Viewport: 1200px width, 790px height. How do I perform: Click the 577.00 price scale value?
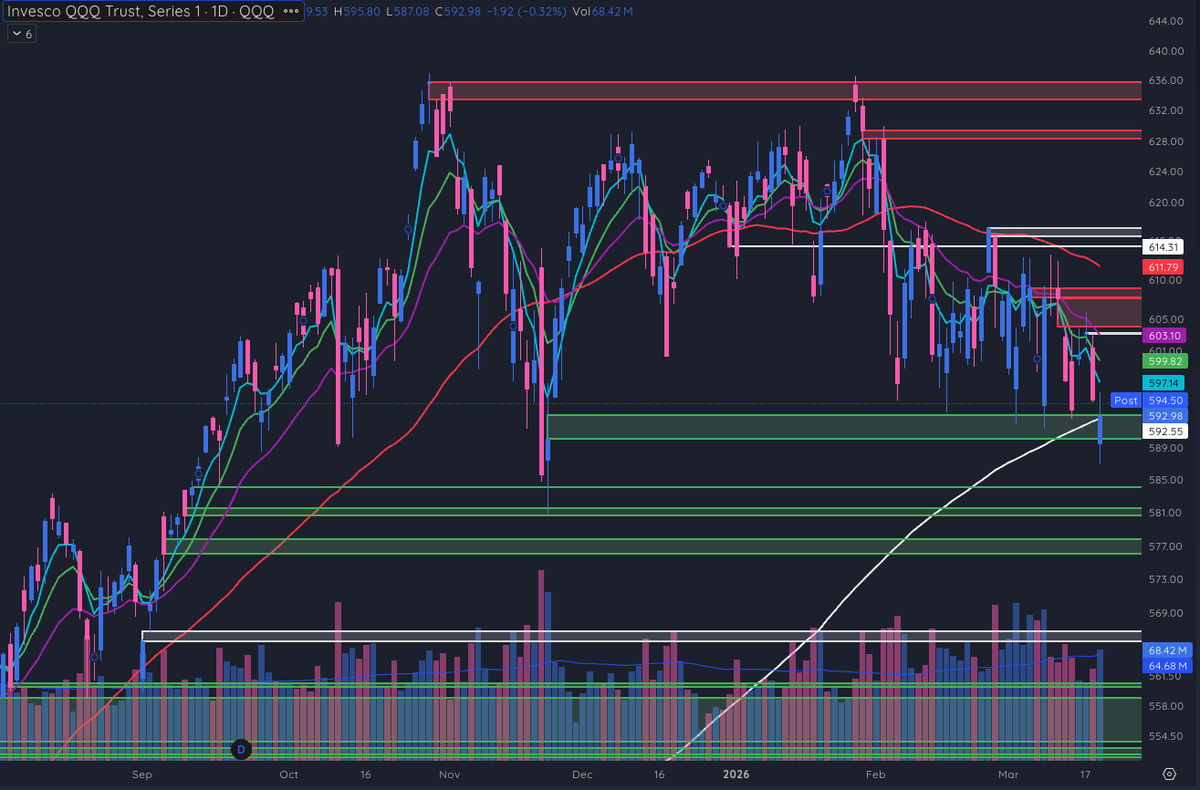[1166, 546]
